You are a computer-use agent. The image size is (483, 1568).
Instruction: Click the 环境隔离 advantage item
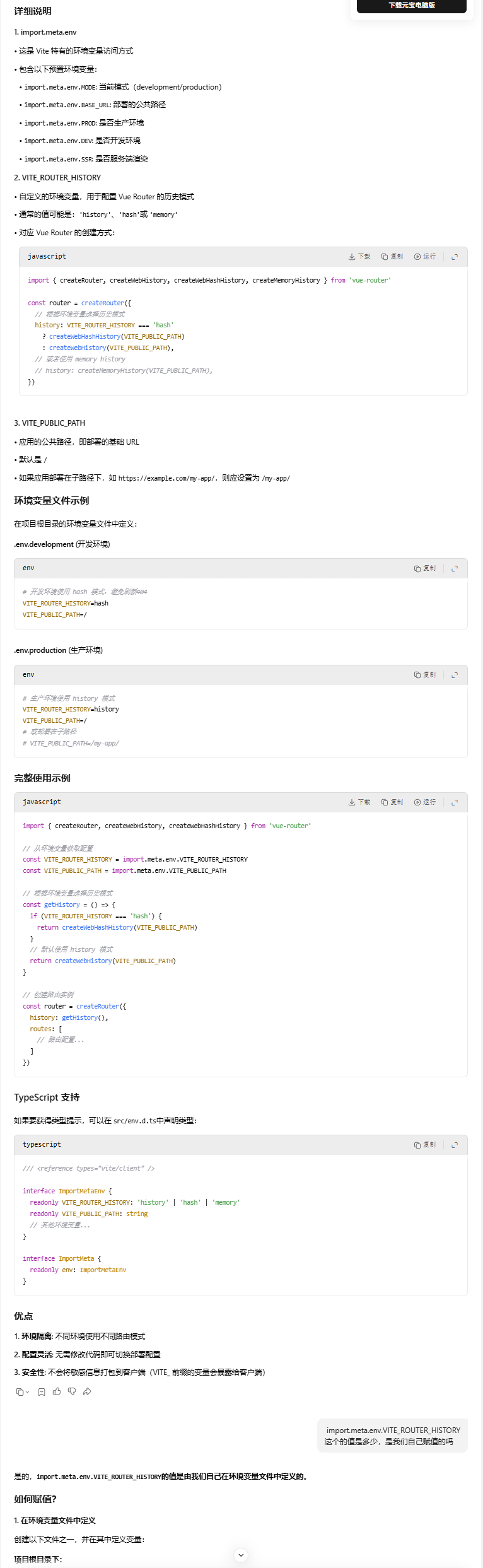(79, 1337)
